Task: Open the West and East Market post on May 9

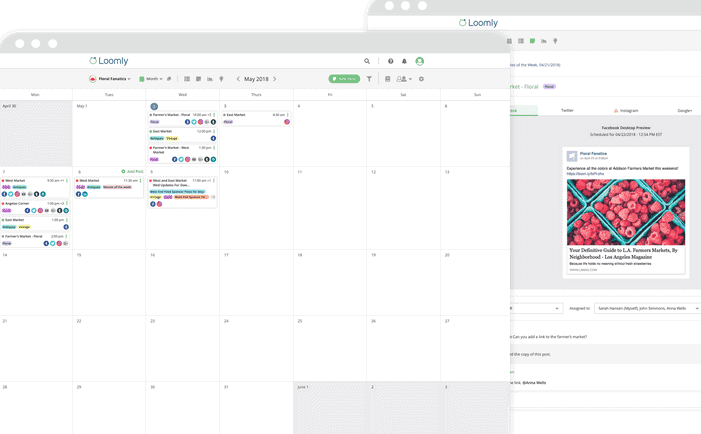Action: (x=182, y=192)
